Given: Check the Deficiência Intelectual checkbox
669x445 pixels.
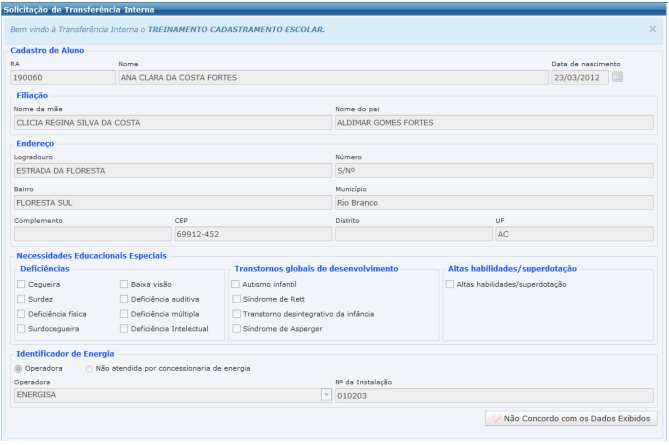Looking at the screenshot, I should (x=124, y=328).
